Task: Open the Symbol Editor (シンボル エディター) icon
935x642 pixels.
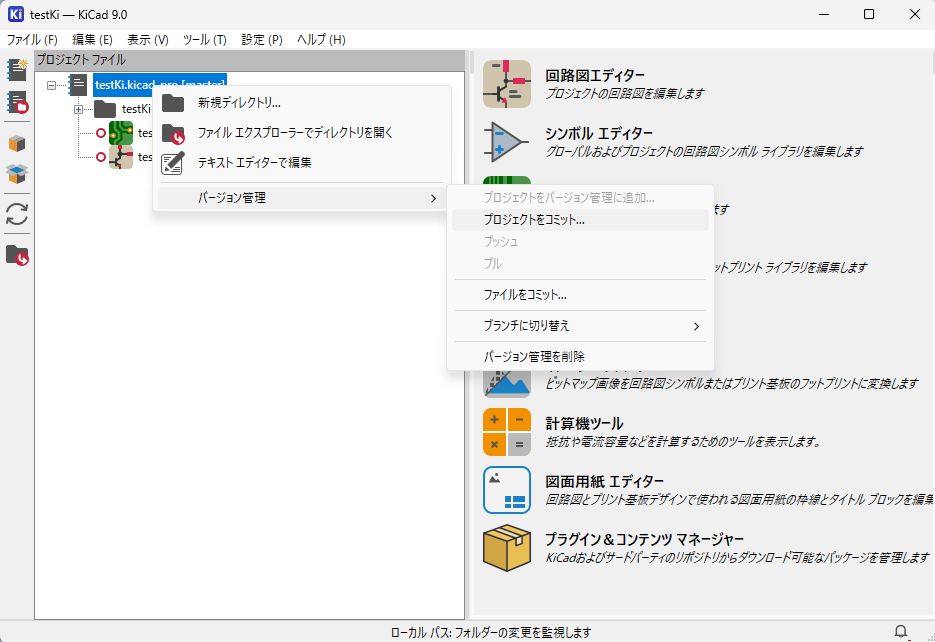Action: pos(507,142)
